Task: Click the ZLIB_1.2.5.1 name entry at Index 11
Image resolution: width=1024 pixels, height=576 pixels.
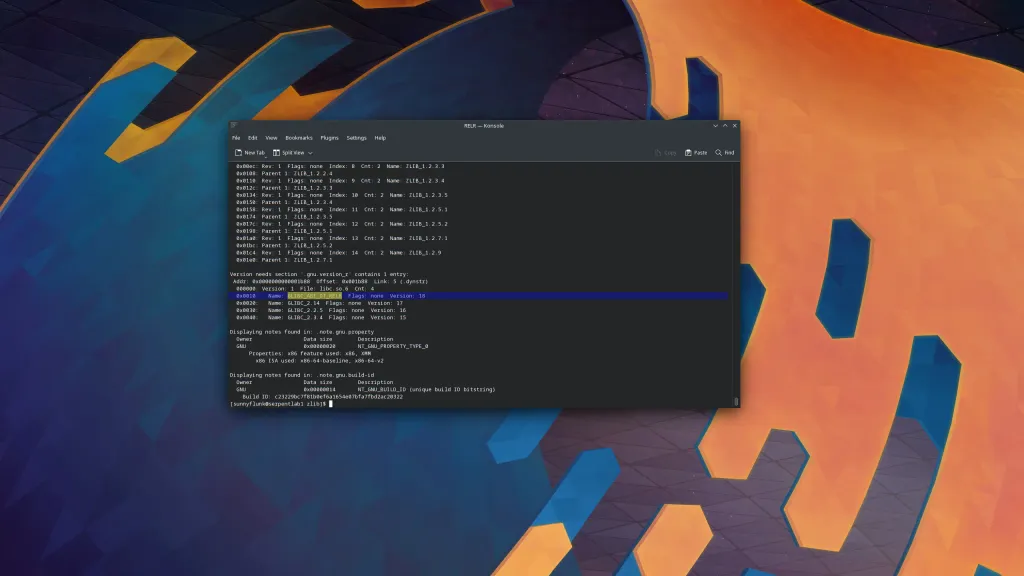Action: [428, 210]
